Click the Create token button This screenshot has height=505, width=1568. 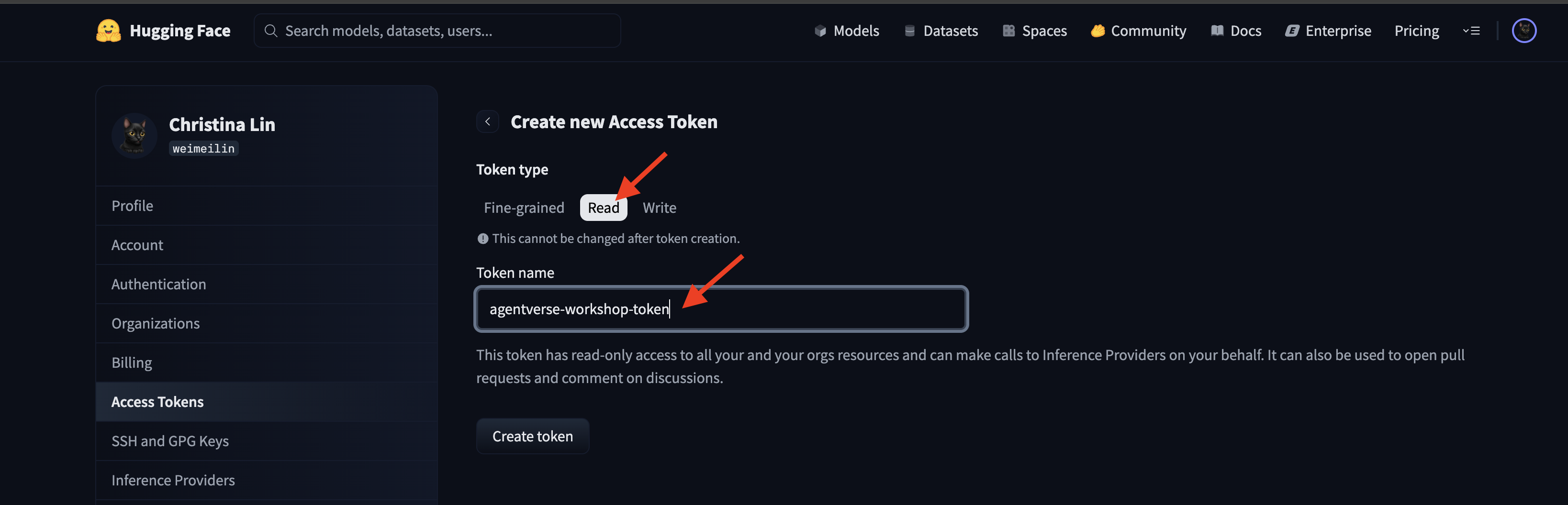tap(532, 436)
